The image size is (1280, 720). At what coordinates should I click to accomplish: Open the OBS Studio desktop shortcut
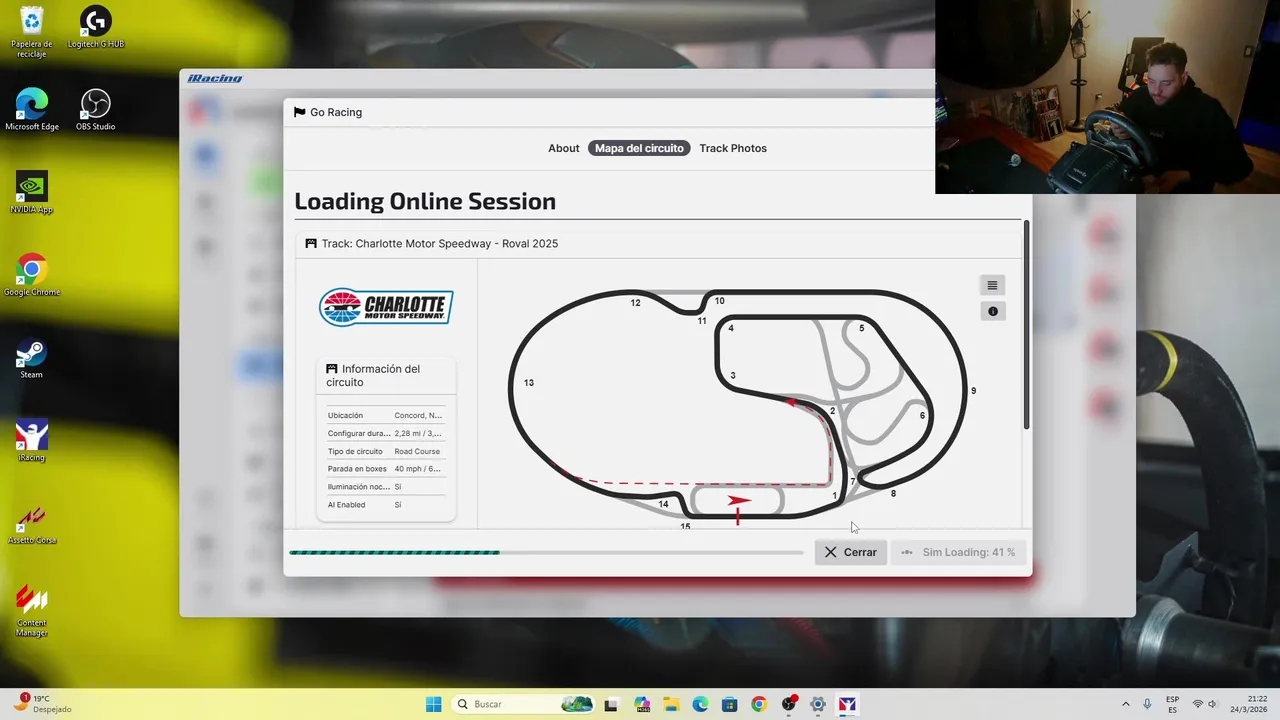(x=95, y=109)
